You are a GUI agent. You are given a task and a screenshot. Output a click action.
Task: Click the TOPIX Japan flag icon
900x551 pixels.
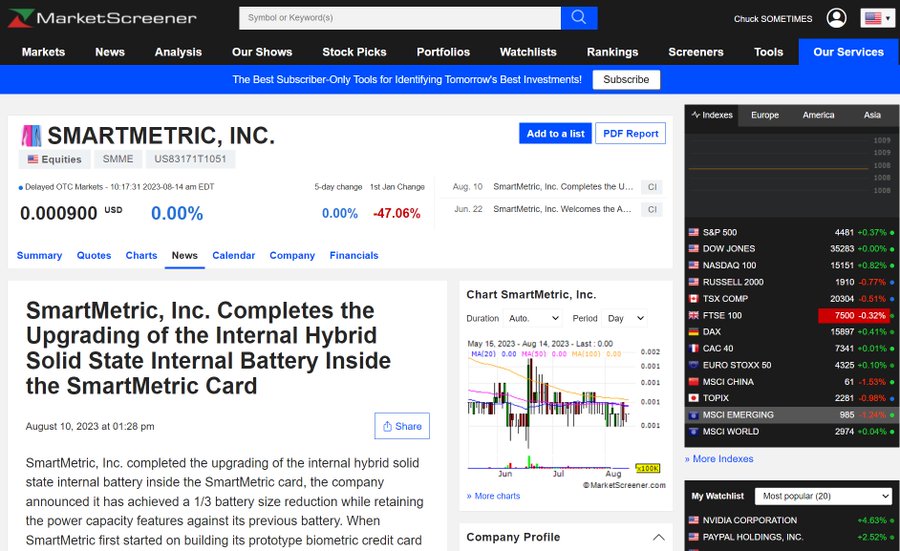pyautogui.click(x=693, y=398)
